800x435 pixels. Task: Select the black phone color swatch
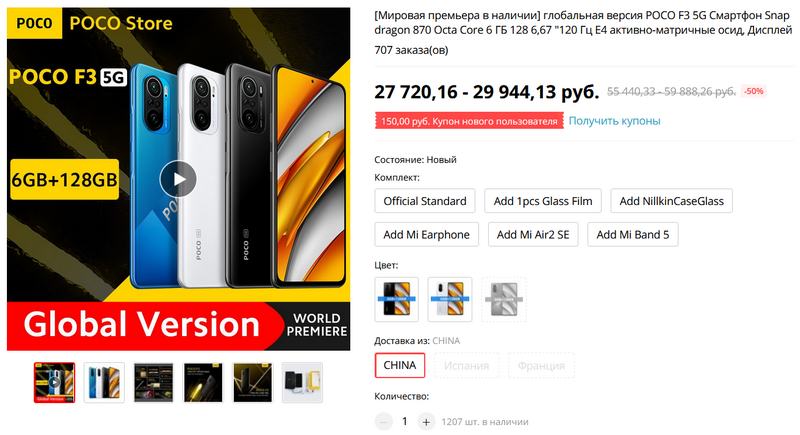396,299
